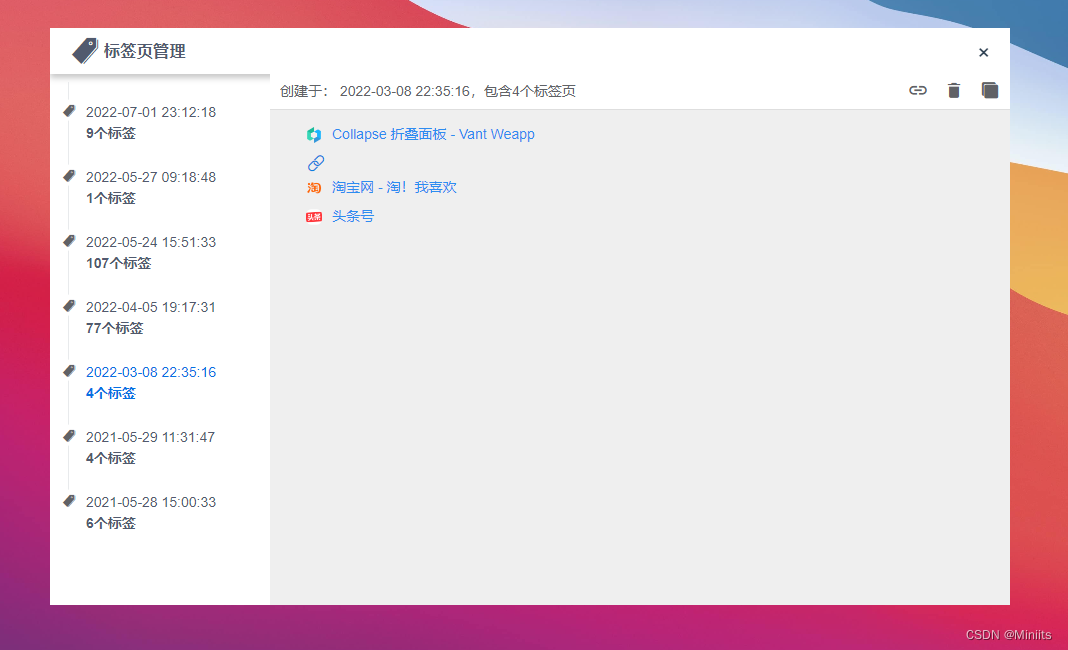Select the 107个标签 group from 2022-05-24
The width and height of the screenshot is (1068, 650).
[151, 252]
